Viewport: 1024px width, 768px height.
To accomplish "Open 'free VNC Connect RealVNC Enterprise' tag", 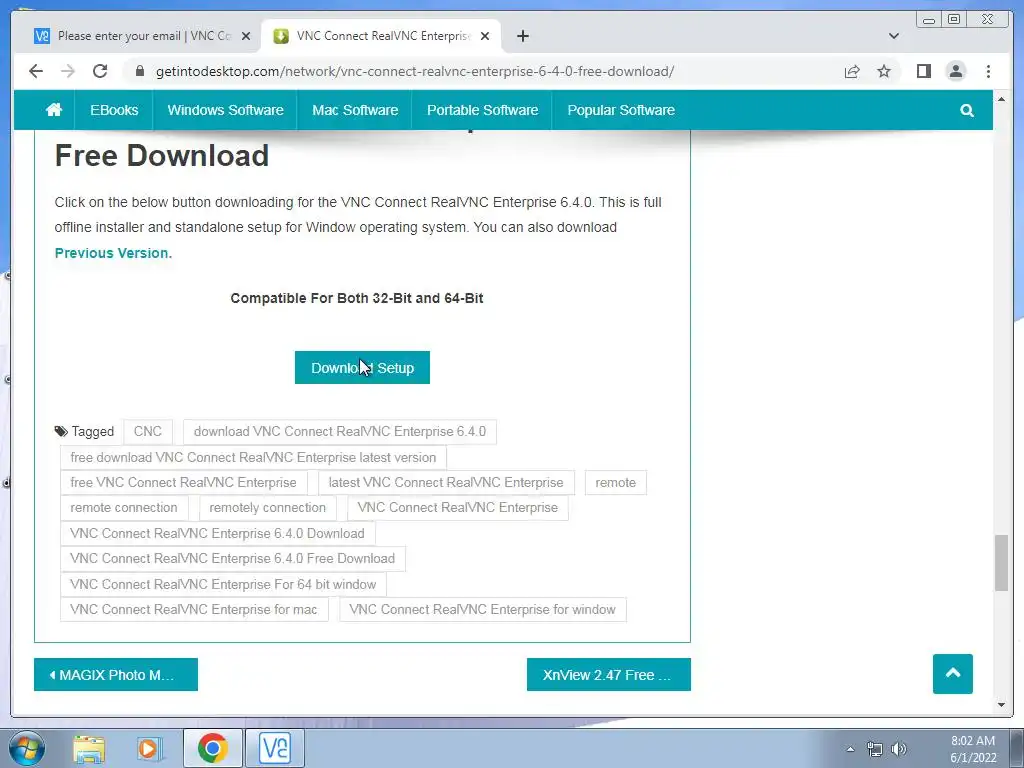I will pyautogui.click(x=184, y=483).
